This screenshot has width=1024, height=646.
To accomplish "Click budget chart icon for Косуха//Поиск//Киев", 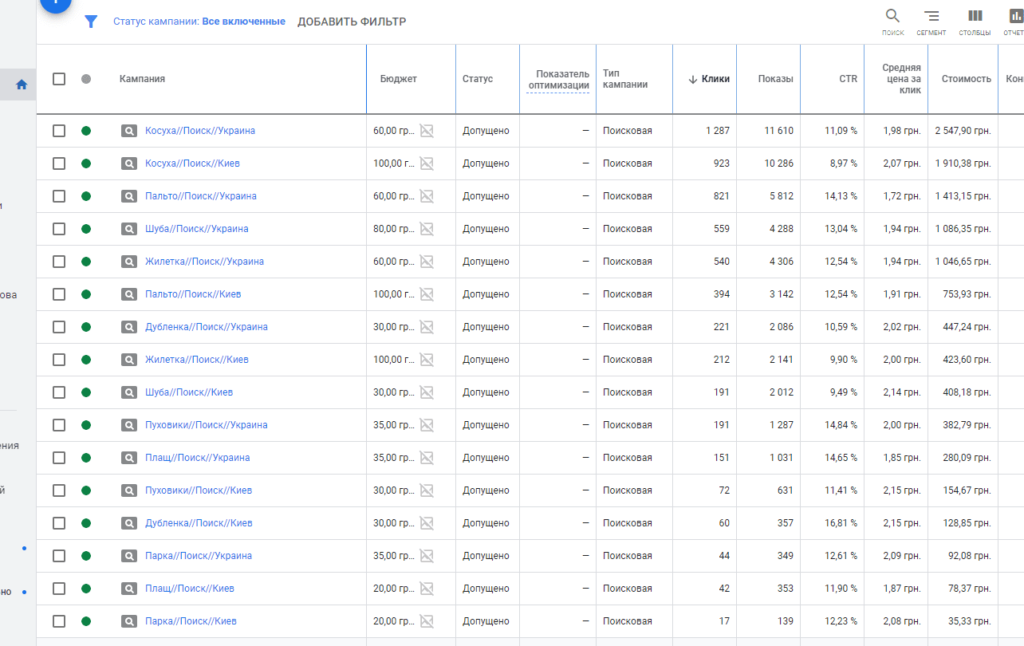I will (426, 163).
